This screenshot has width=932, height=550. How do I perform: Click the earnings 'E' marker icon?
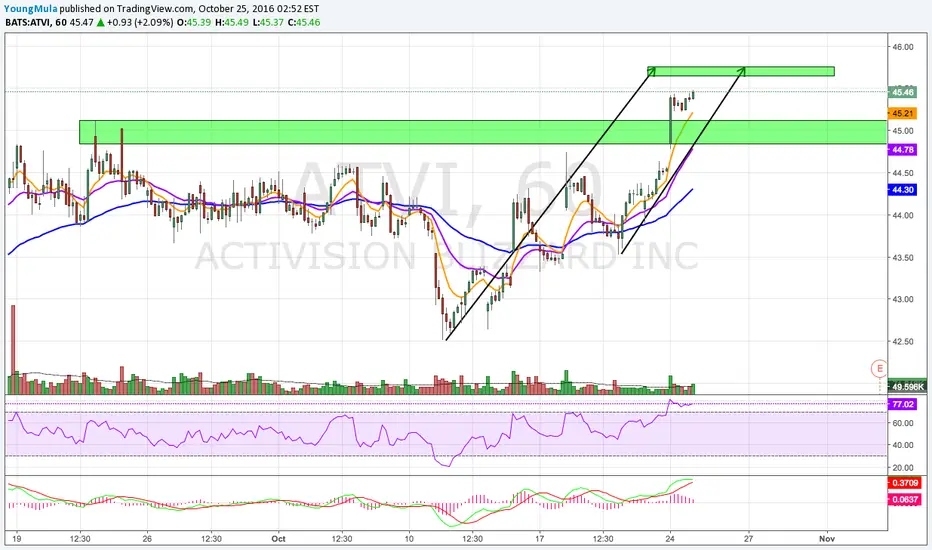[x=880, y=368]
